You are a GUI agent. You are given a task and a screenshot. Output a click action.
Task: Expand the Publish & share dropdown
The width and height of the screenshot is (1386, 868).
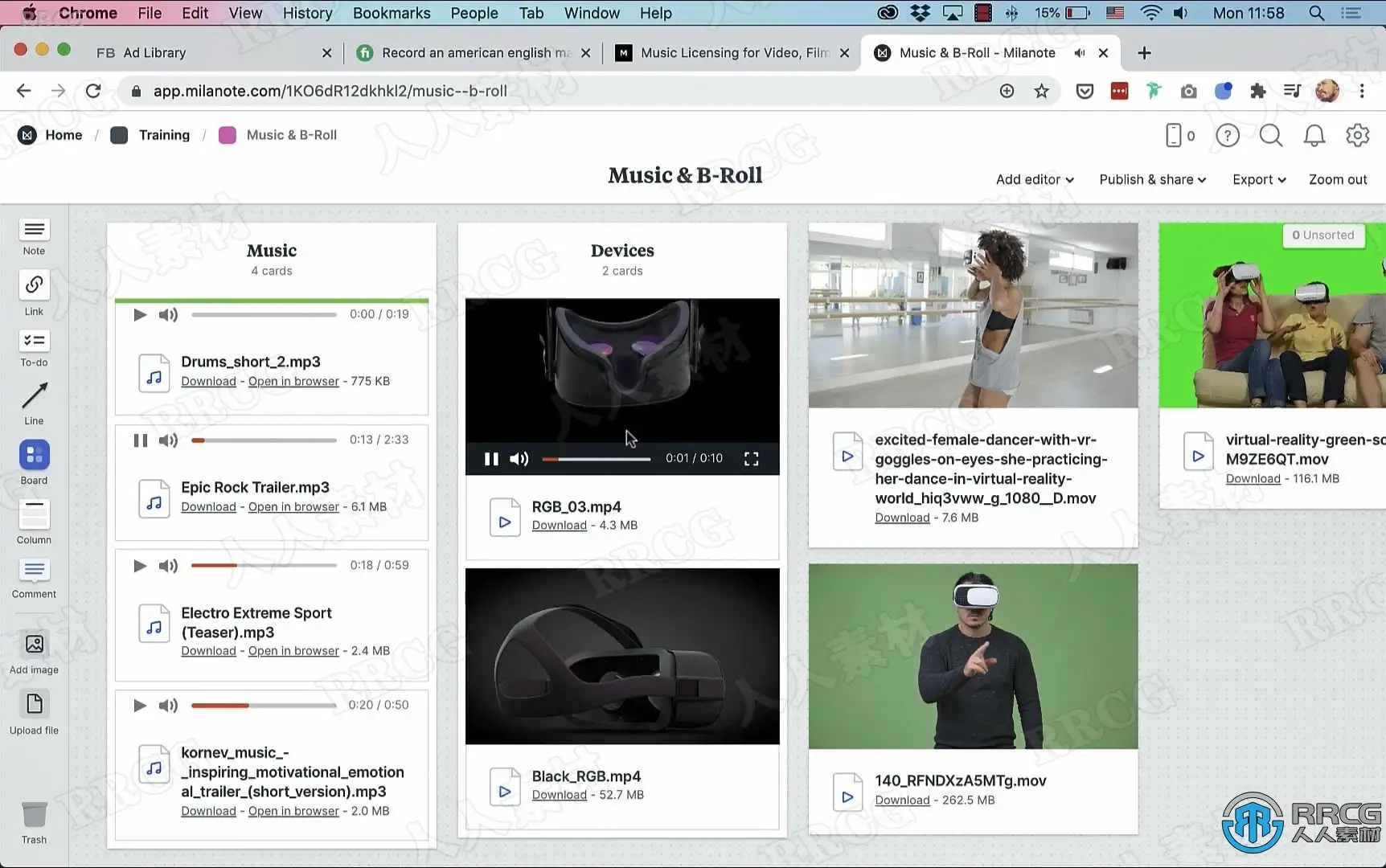pyautogui.click(x=1153, y=179)
